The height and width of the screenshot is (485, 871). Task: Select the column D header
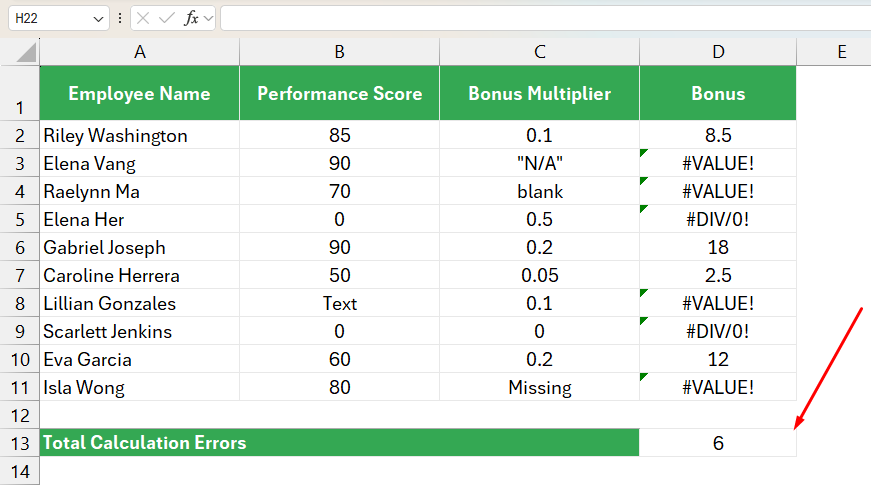point(718,52)
